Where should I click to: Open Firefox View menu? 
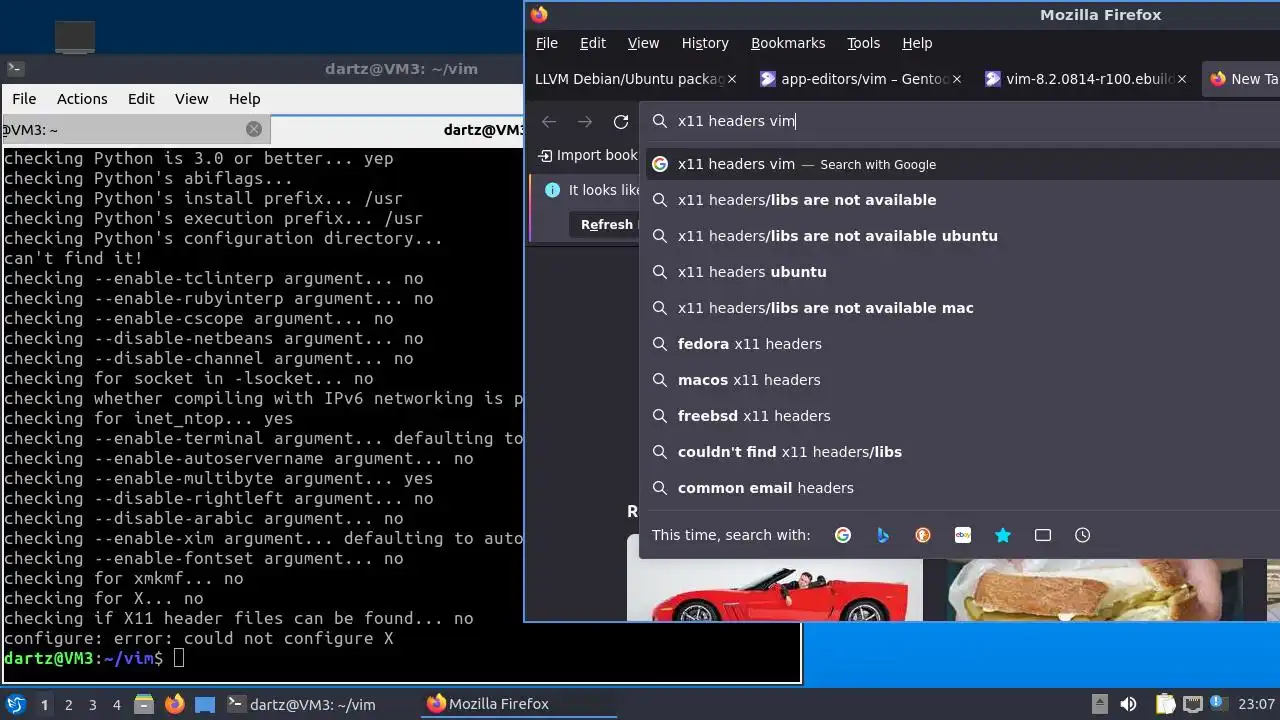tap(643, 43)
